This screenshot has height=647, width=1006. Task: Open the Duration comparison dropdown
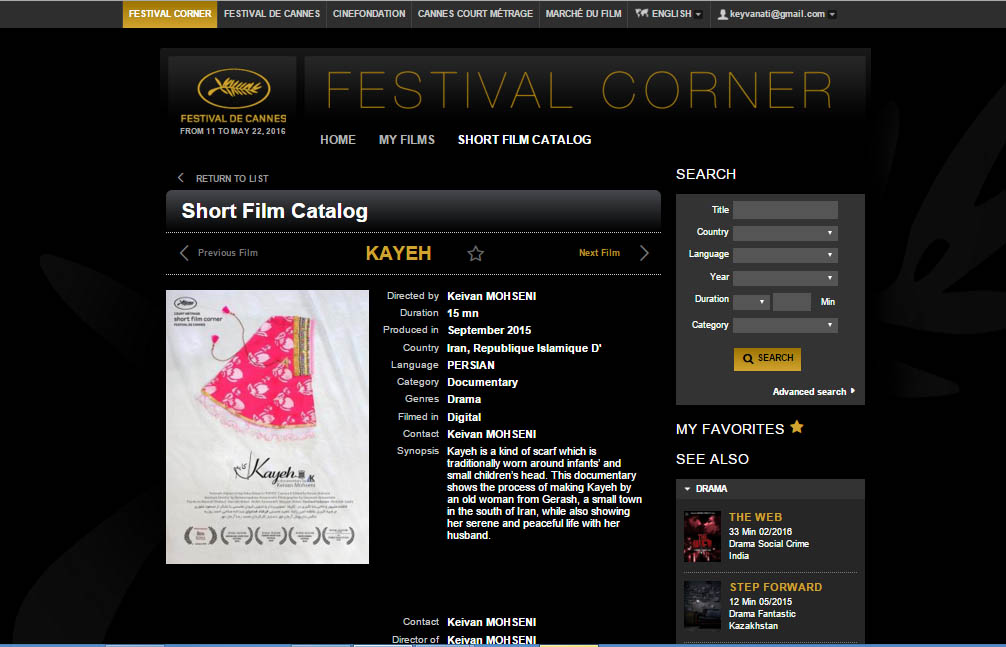[751, 302]
